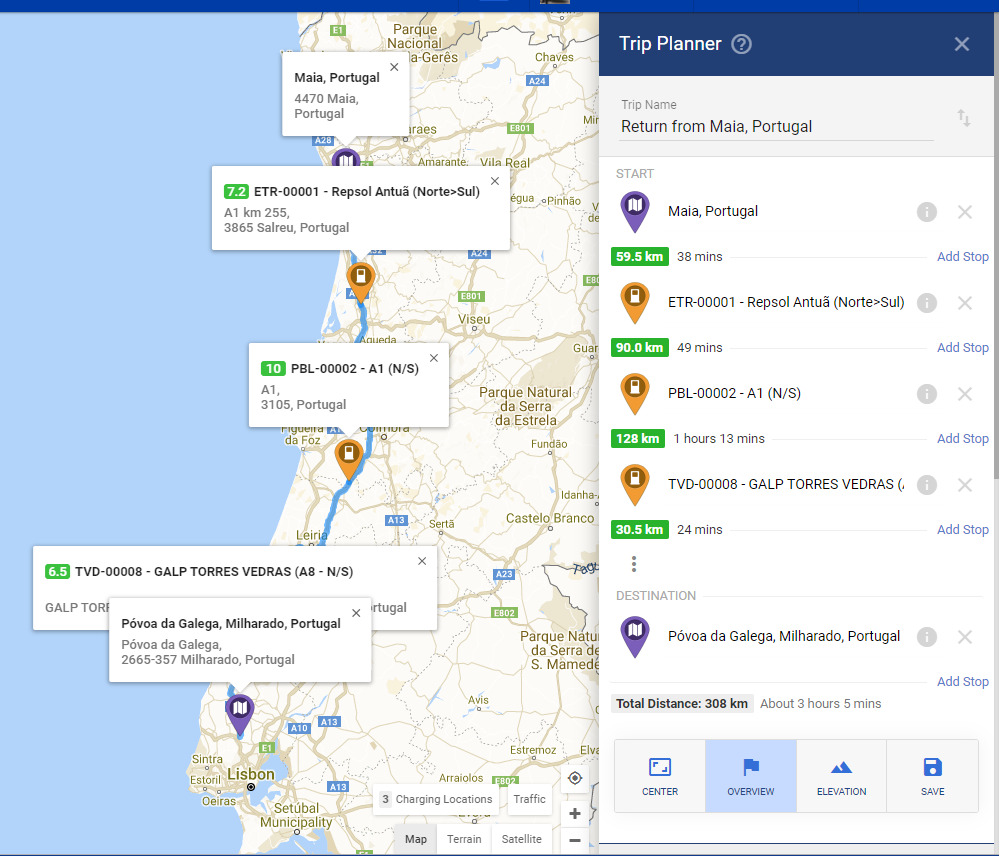The image size is (1002, 856).
Task: Click the Trip Planner help question-mark icon
Action: tap(741, 44)
